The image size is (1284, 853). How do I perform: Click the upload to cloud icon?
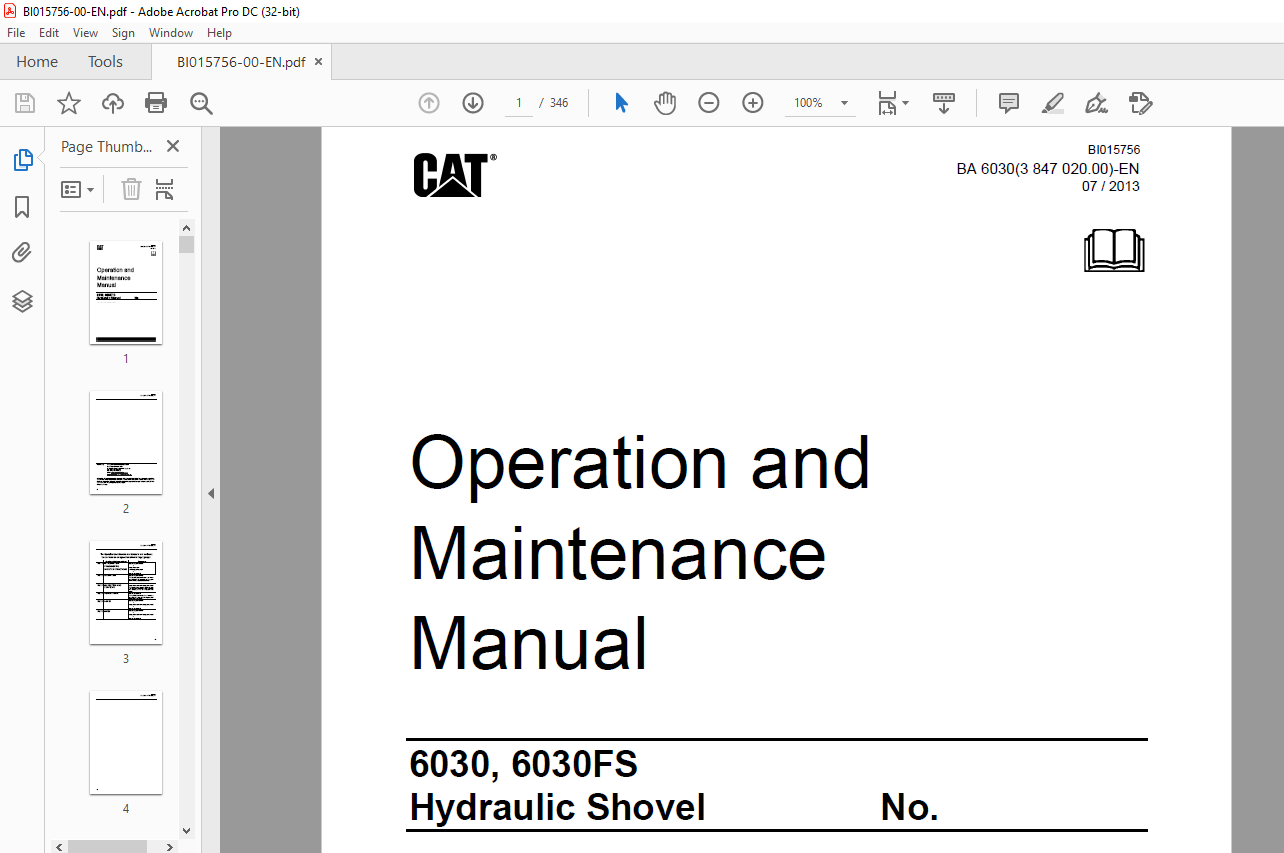(113, 103)
